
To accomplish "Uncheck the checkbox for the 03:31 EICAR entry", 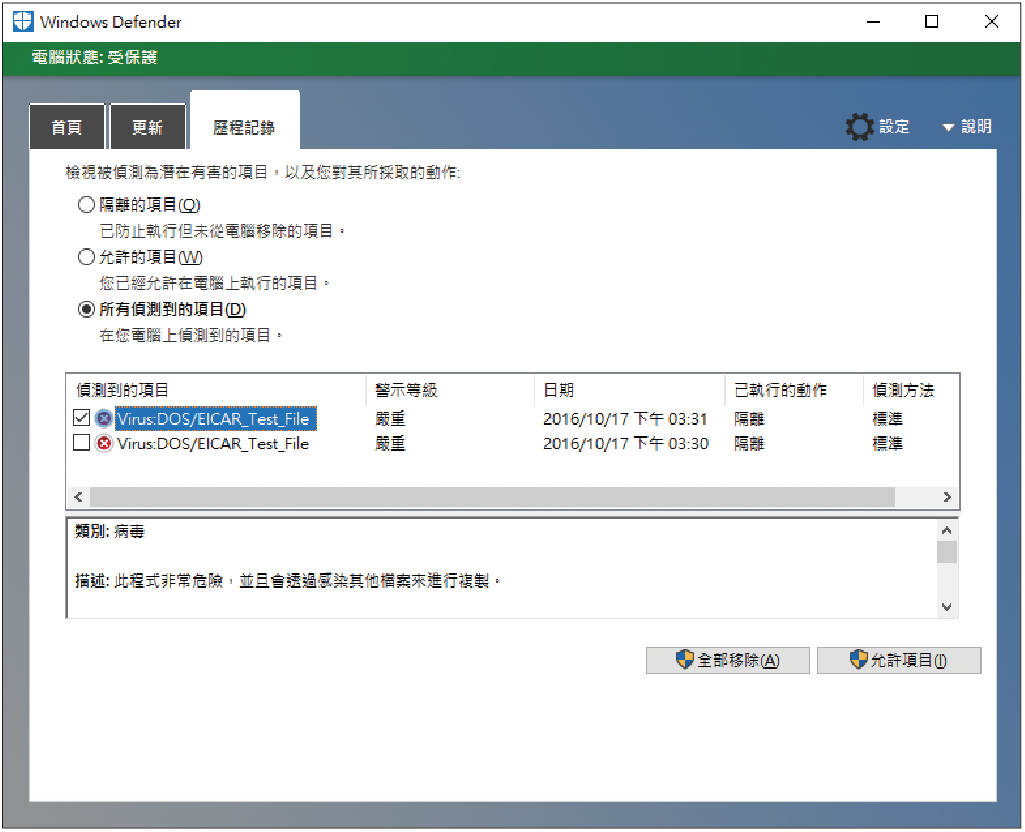I will point(81,418).
